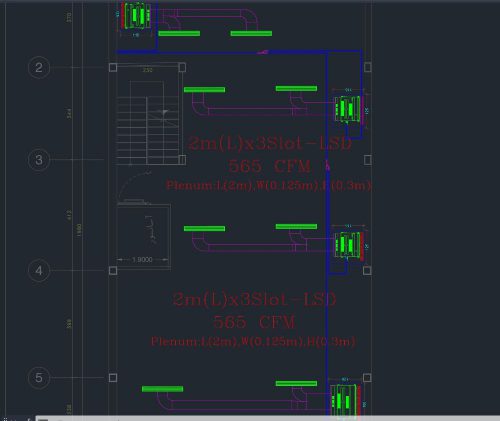Viewport: 500px width, 421px height.
Task: Click the horizontal scrollbar at window bottom
Action: [268, 418]
